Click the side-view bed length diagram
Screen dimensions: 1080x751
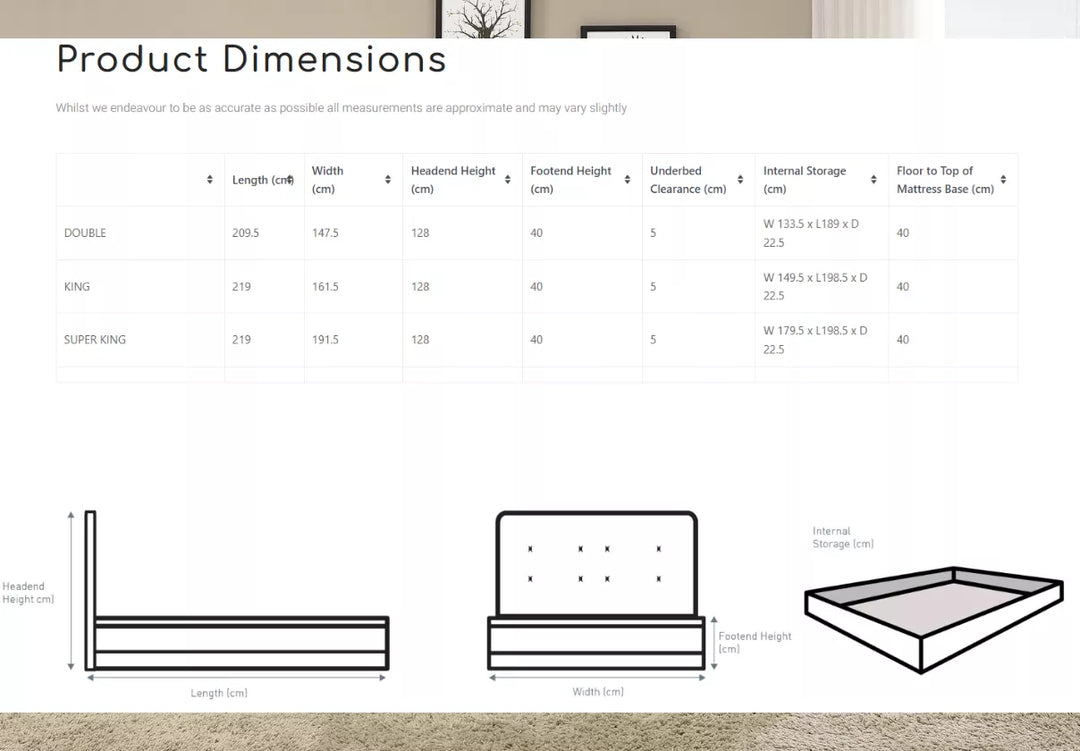(237, 600)
